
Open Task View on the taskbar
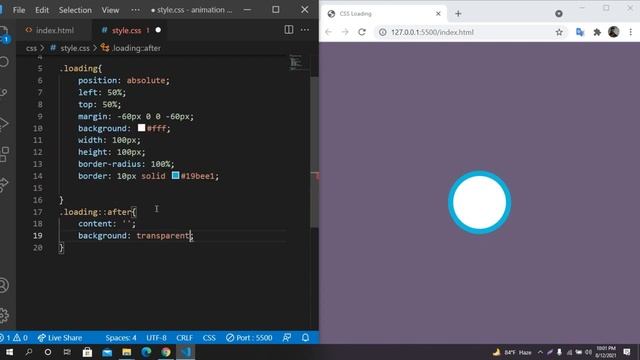67,352
